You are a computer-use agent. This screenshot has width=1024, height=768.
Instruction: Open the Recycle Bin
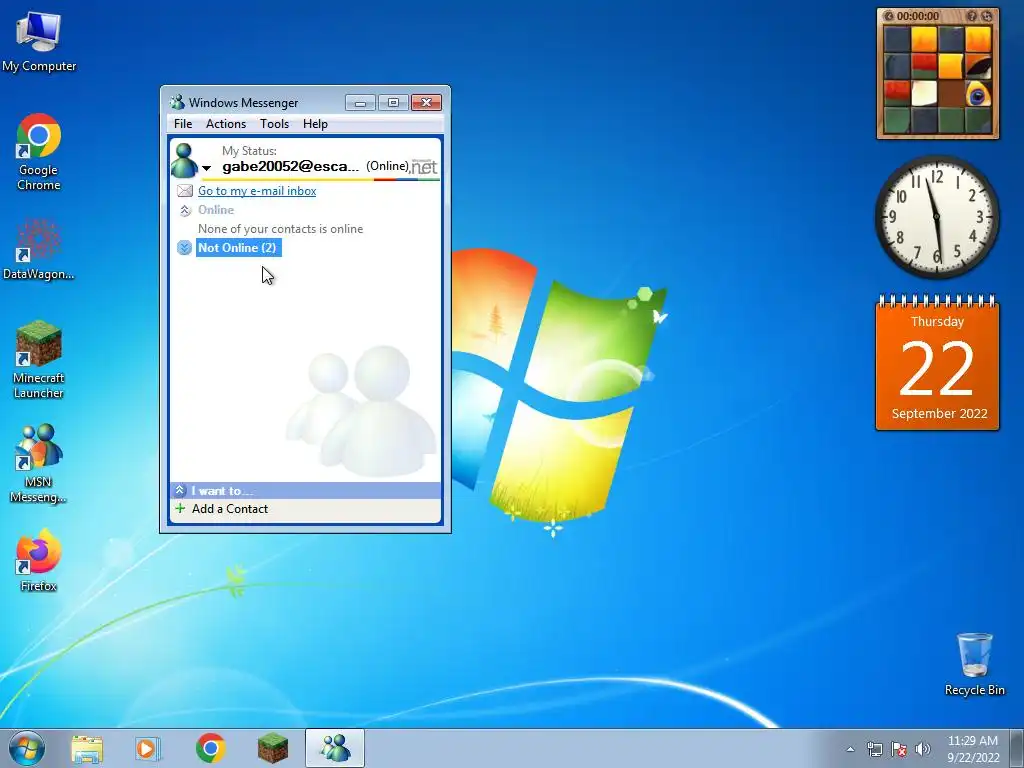point(974,664)
